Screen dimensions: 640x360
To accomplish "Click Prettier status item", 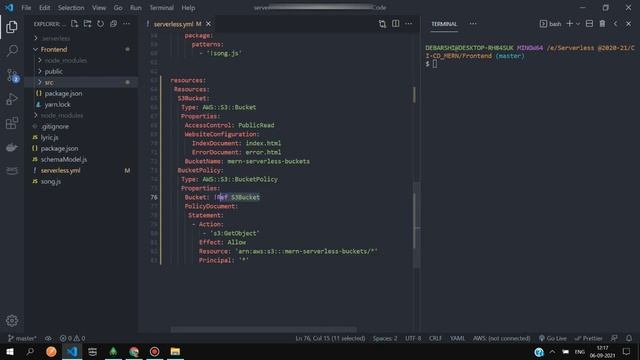I will click(588, 338).
